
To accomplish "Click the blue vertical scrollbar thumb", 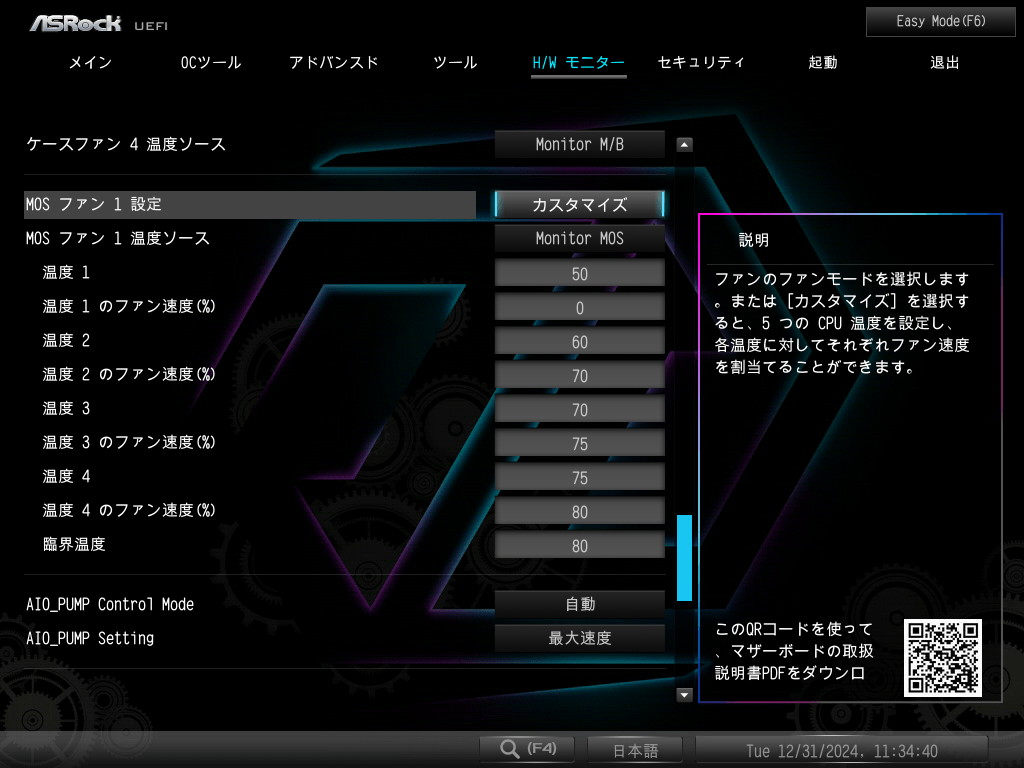I will [x=684, y=558].
